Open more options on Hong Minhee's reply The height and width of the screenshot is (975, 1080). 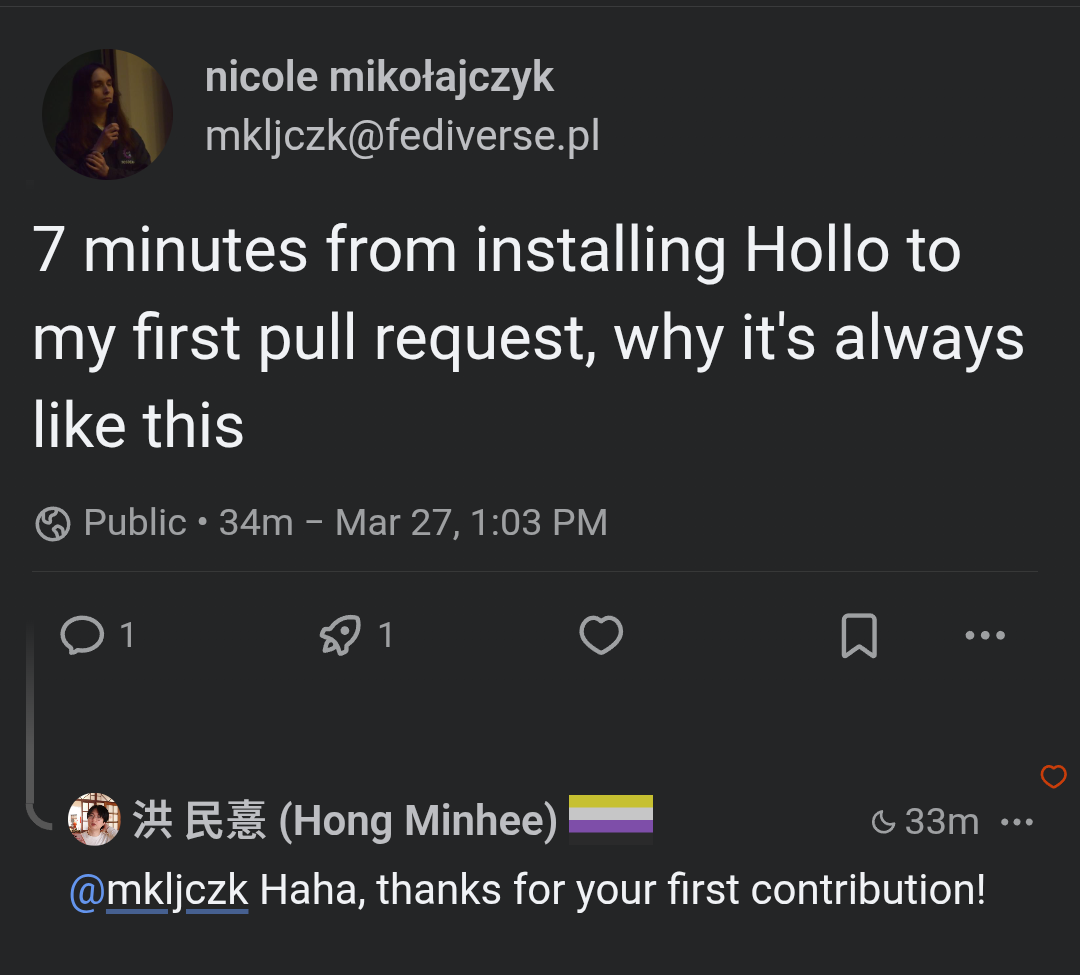point(1017,823)
